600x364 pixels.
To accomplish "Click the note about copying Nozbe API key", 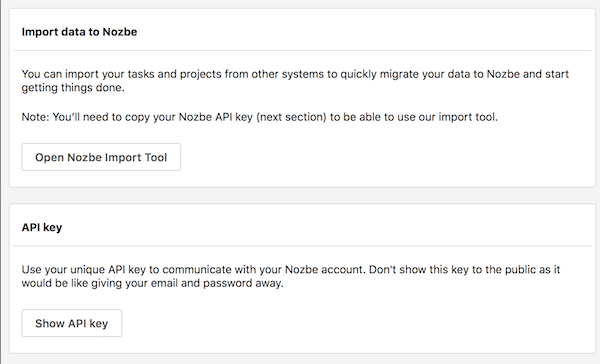I will click(259, 117).
